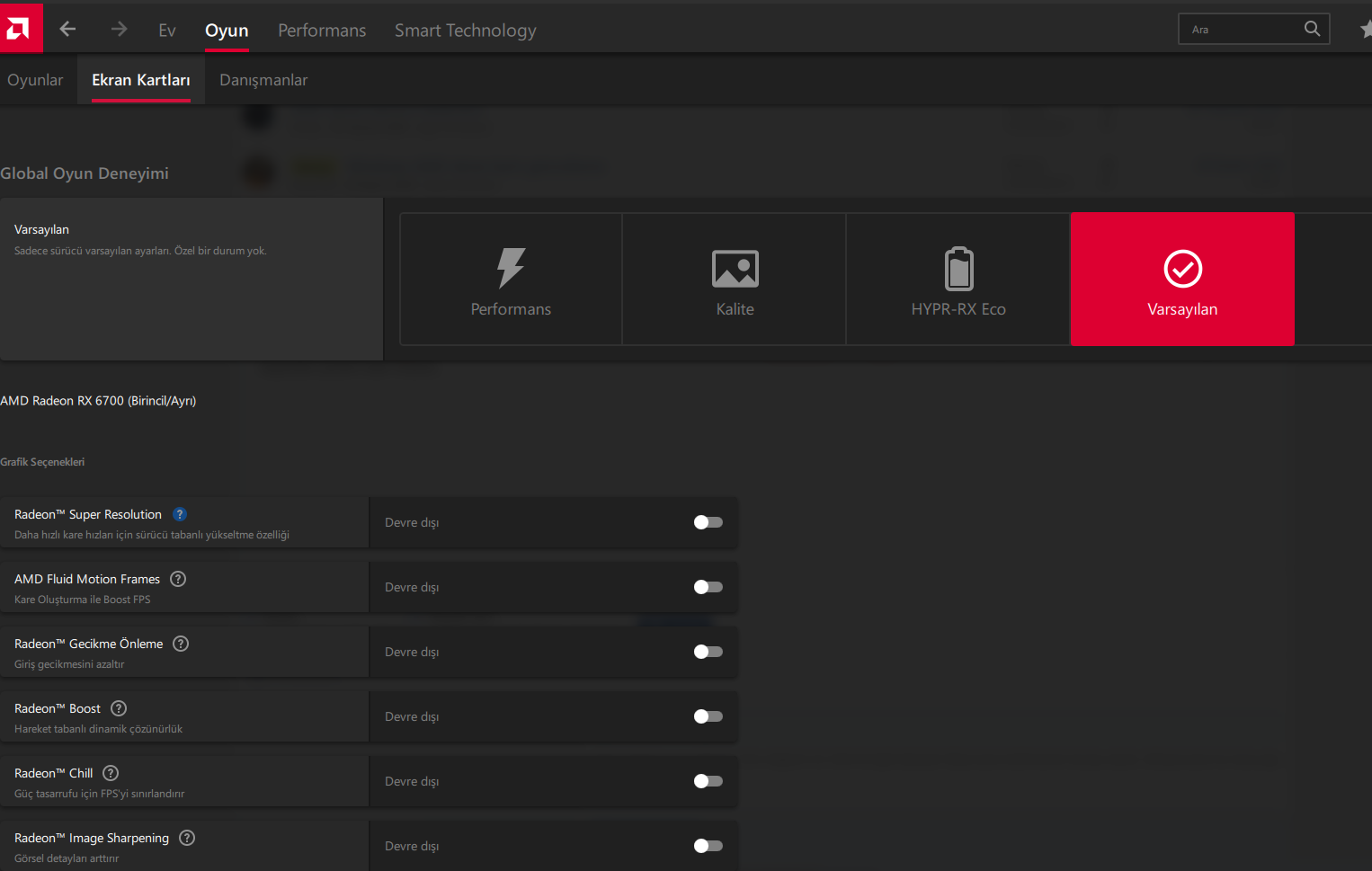Click the AMD Fluid Motion Frames label
Screen dimensions: 1372x871
[87, 579]
